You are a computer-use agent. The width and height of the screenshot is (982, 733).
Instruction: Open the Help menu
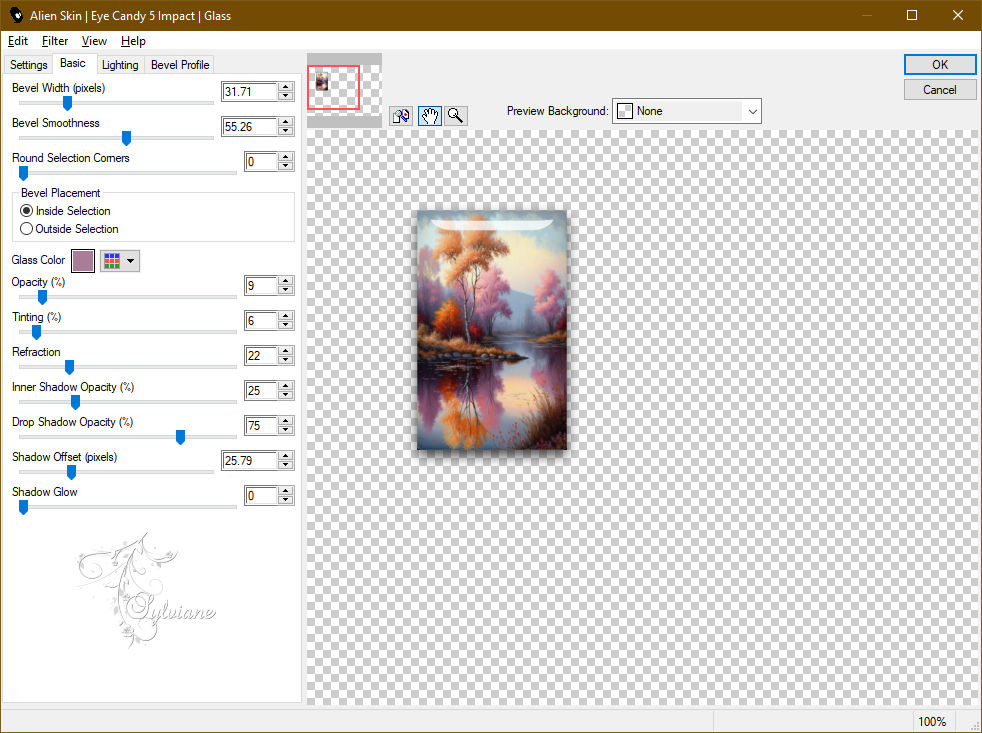coord(133,41)
